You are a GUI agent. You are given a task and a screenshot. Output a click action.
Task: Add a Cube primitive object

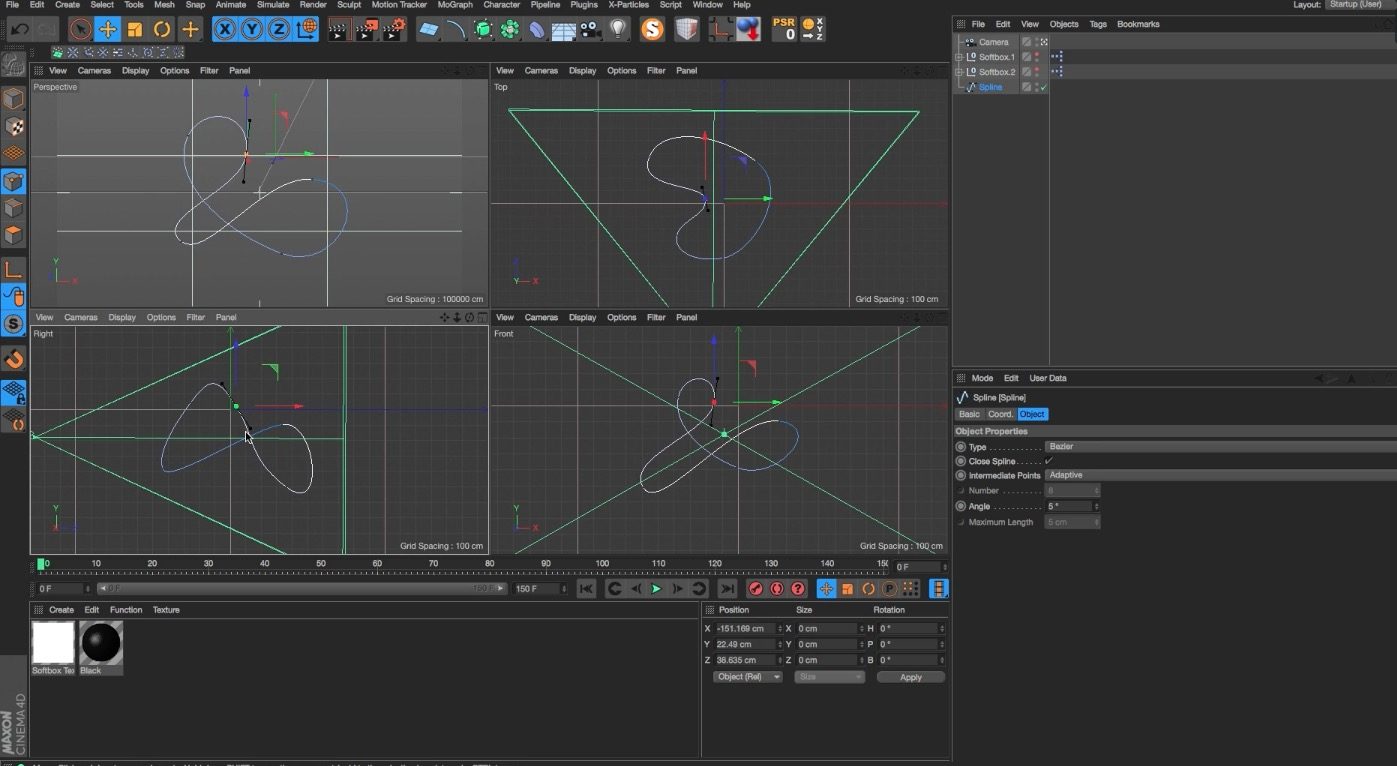tap(429, 30)
